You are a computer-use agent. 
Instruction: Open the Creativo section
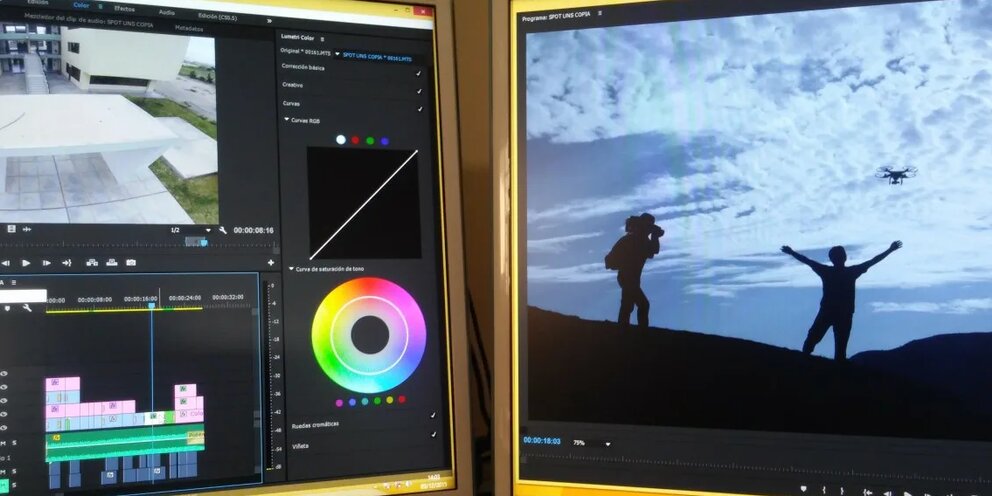click(292, 85)
